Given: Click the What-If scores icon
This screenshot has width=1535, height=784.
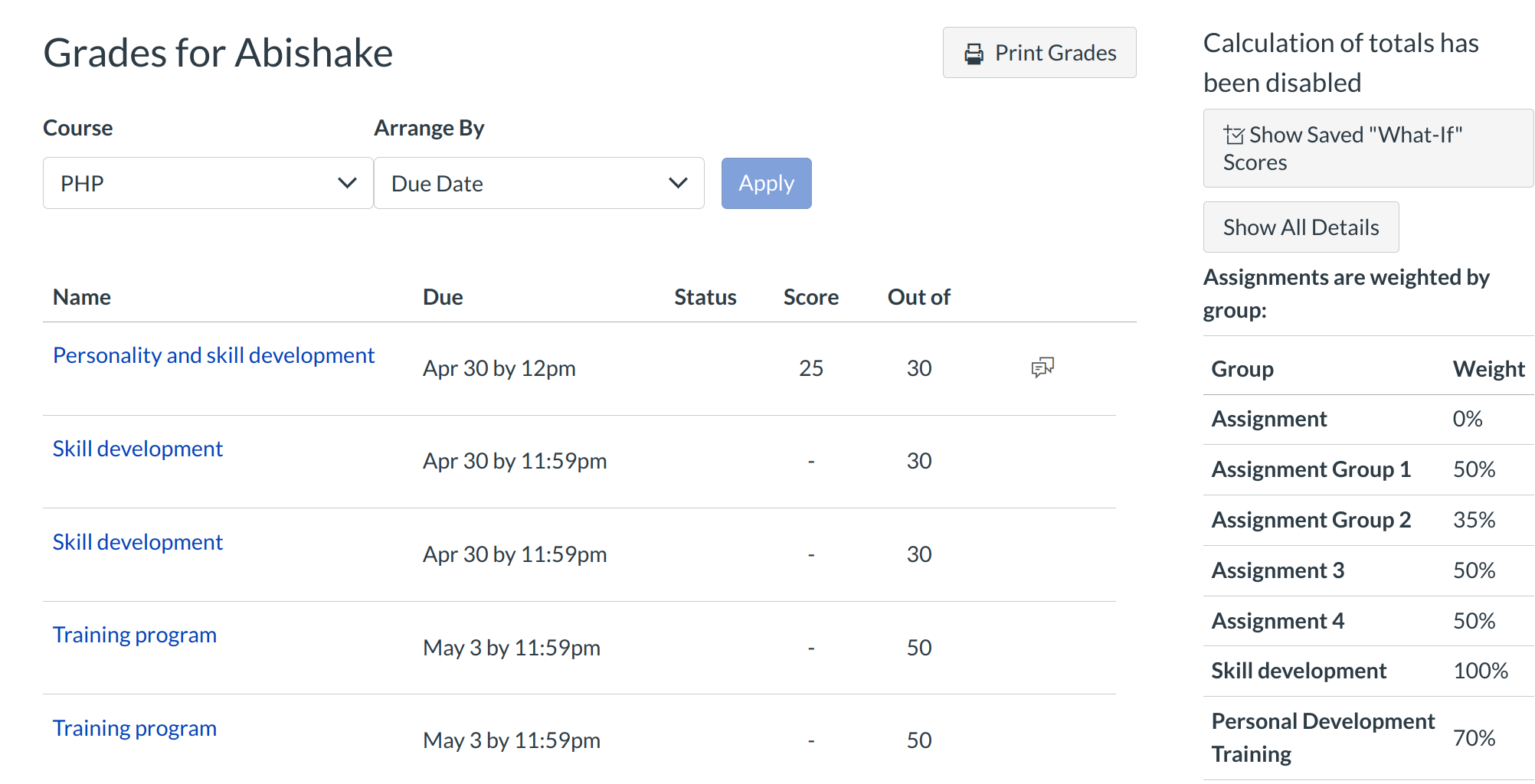Looking at the screenshot, I should tap(1233, 136).
